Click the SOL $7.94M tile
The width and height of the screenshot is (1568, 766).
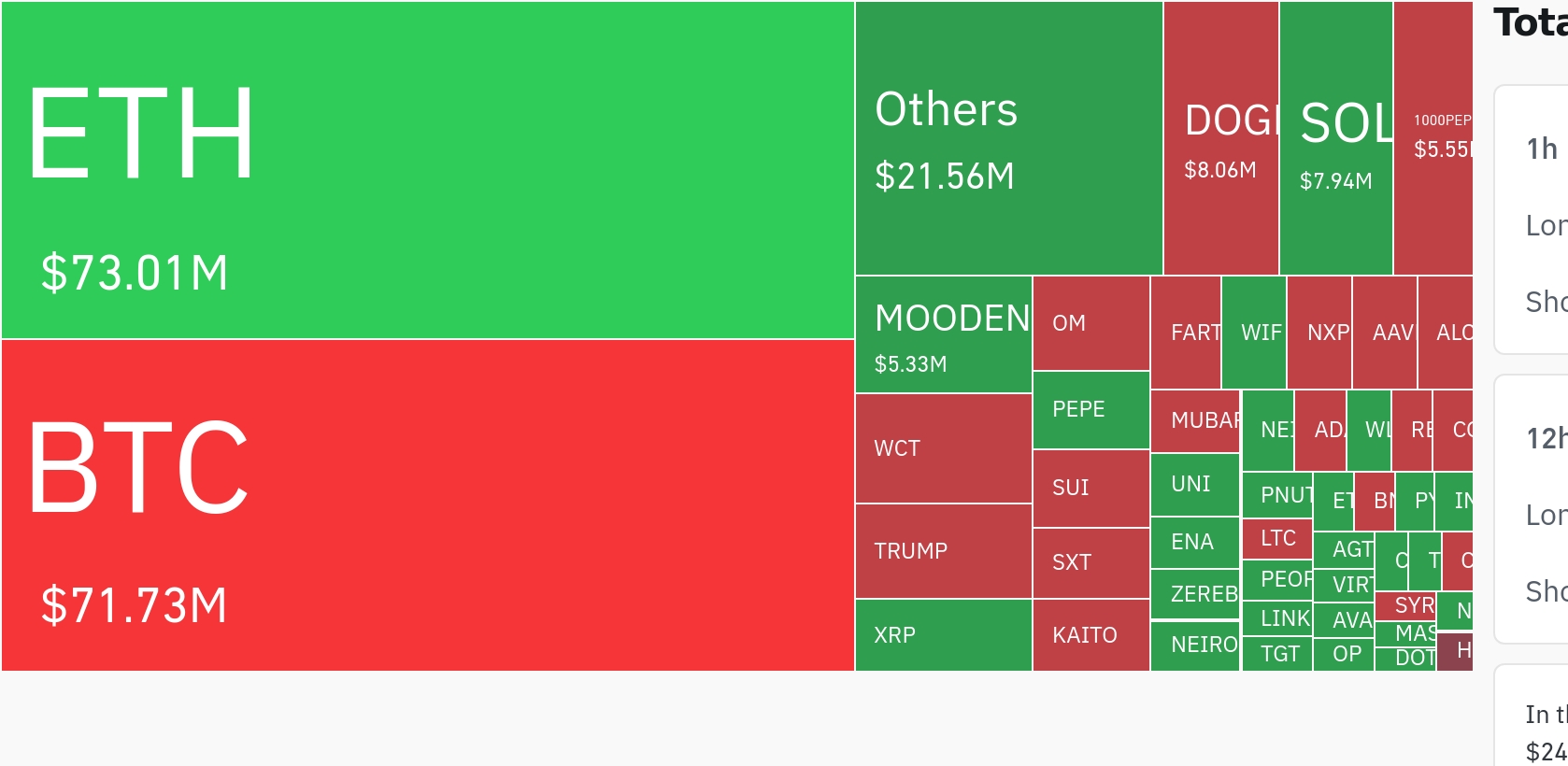pyautogui.click(x=1336, y=138)
